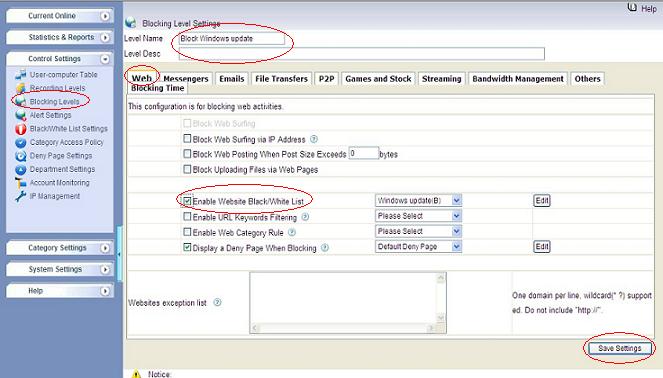Click help icon beside Display a Deny Page
Viewport: 663px width, 378px height.
click(324, 248)
